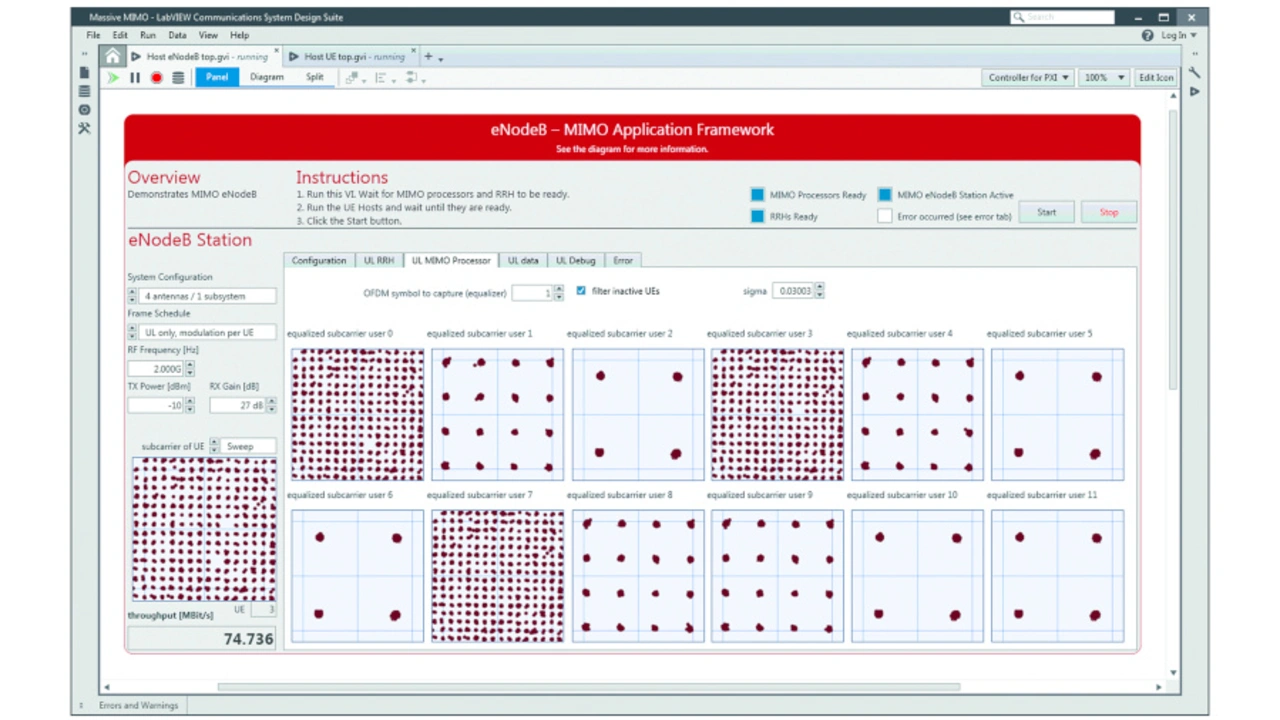Select the UL MIMO Processor tab

(451, 260)
